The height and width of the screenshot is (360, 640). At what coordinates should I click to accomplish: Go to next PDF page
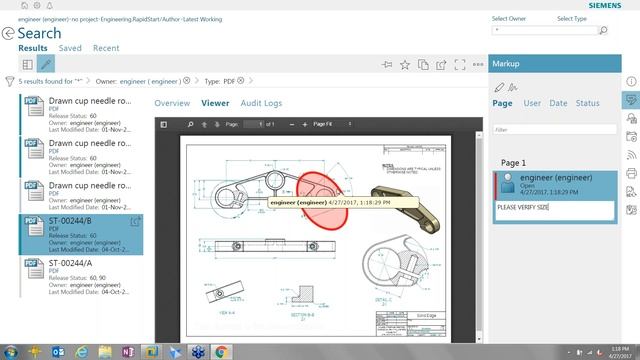[217, 124]
